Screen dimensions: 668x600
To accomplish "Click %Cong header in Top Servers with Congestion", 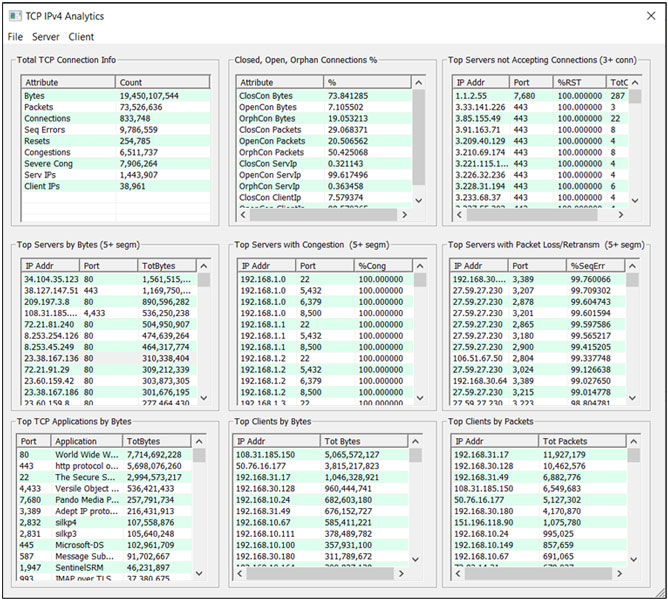I will 383,266.
